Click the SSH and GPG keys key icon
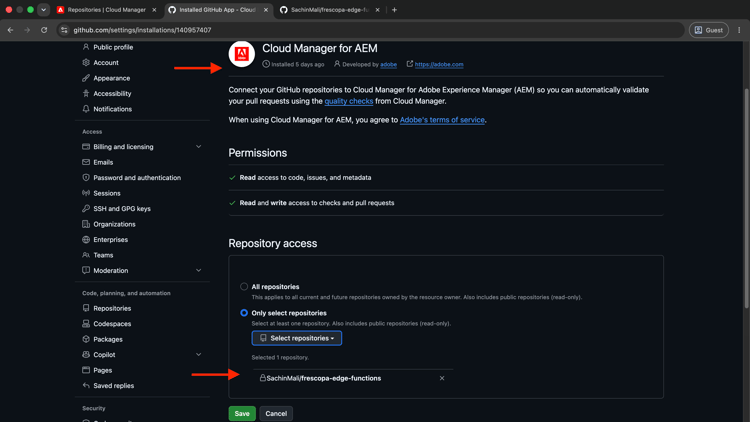Viewport: 750px width, 422px height. click(86, 209)
